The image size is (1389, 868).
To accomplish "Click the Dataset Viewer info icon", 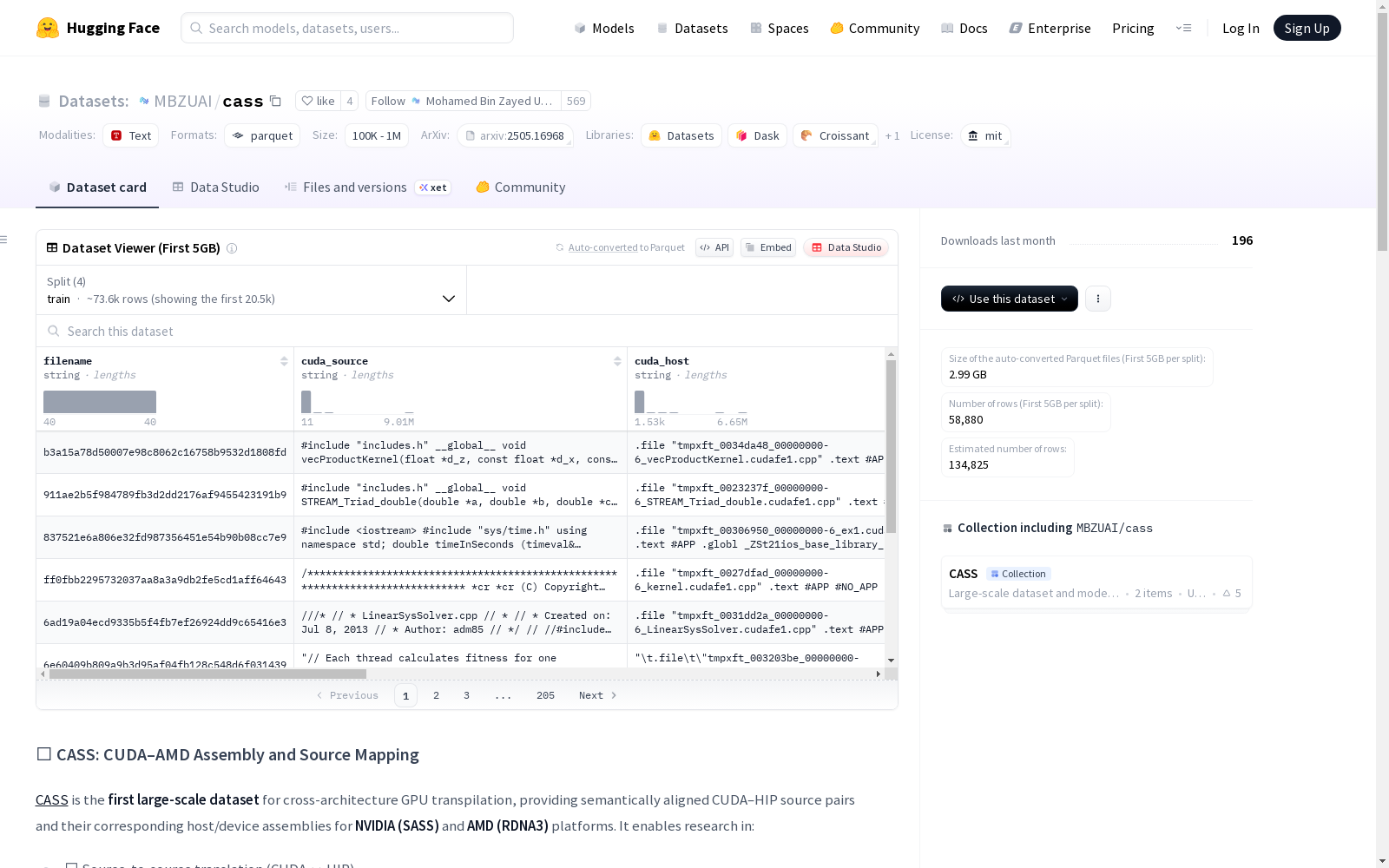I will [232, 248].
